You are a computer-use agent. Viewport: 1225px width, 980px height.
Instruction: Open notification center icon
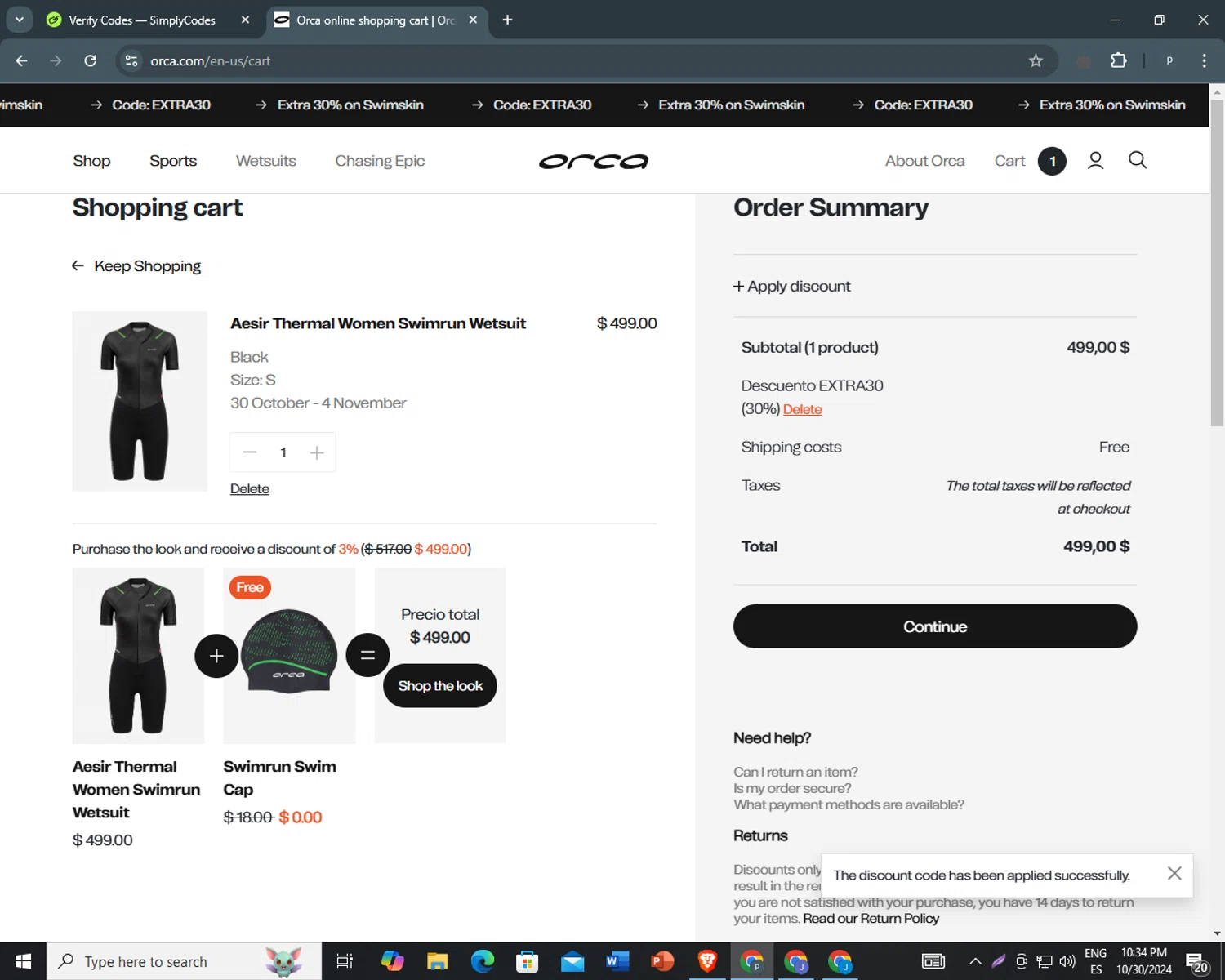click(1196, 962)
